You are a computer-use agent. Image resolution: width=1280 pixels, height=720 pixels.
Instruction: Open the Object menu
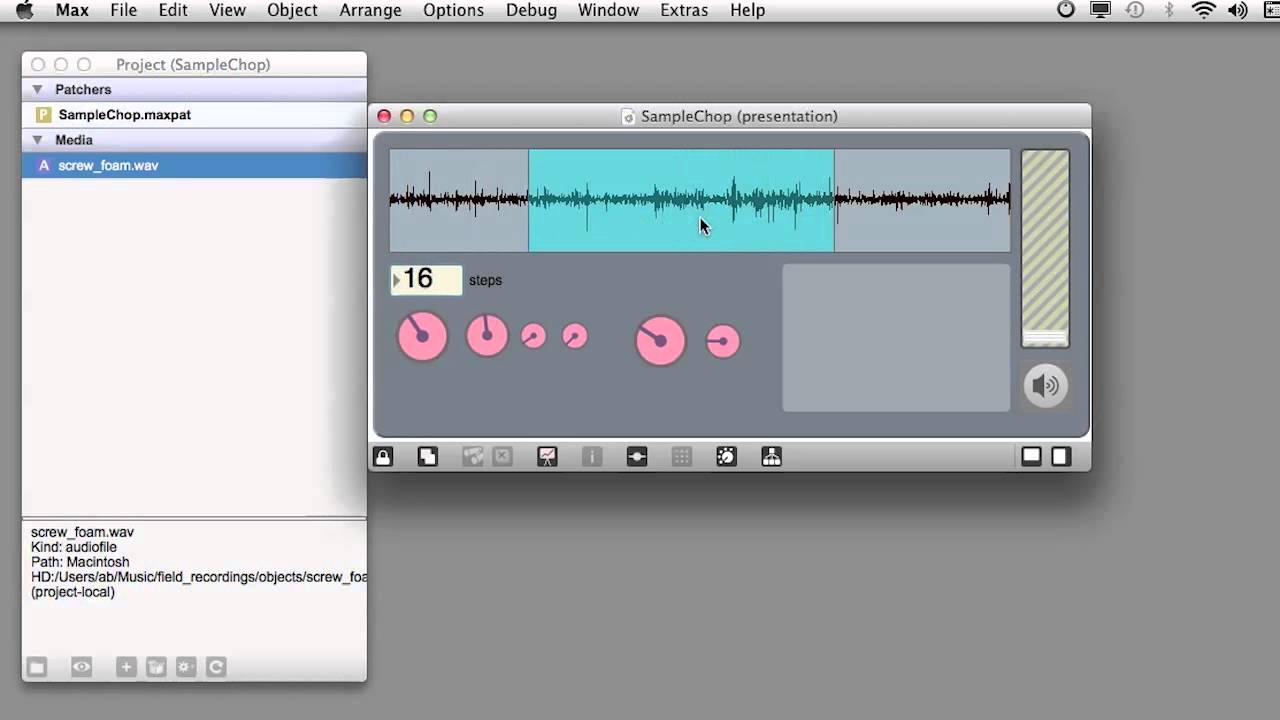tap(292, 10)
